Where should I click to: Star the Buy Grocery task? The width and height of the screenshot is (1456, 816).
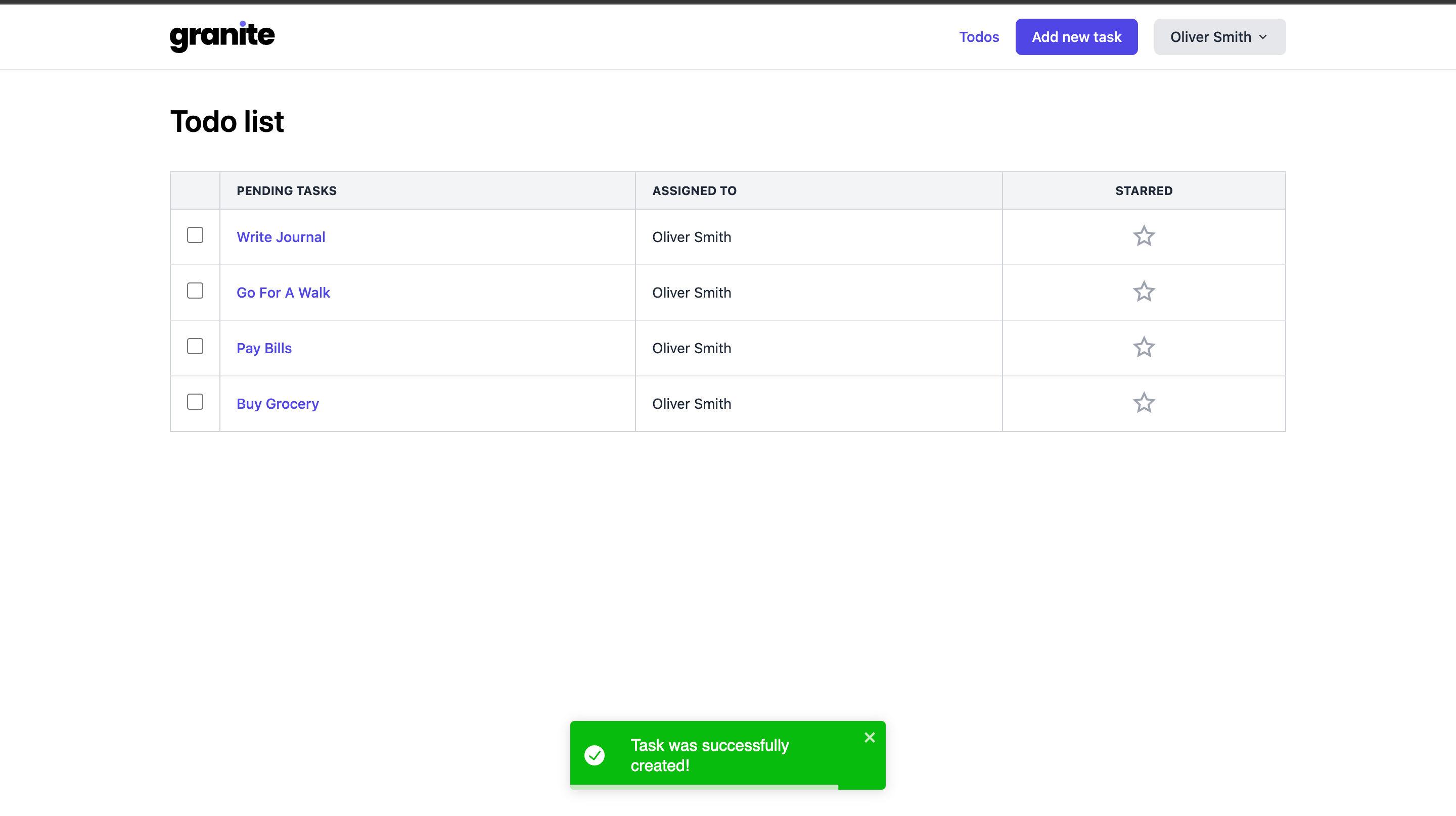(x=1143, y=403)
